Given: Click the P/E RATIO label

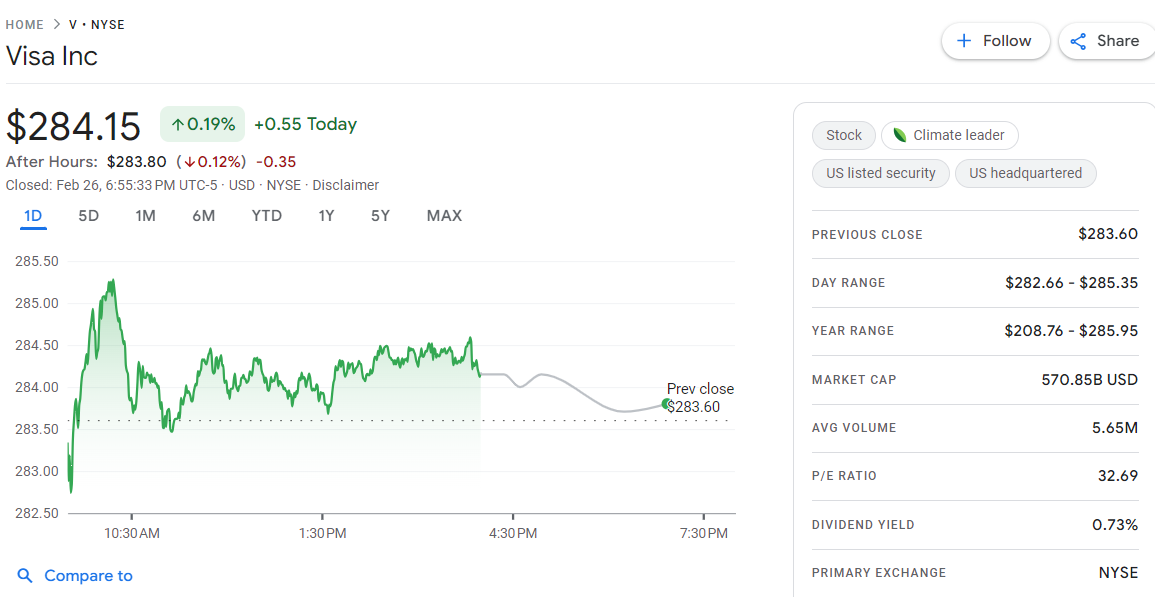Looking at the screenshot, I should pos(844,476).
